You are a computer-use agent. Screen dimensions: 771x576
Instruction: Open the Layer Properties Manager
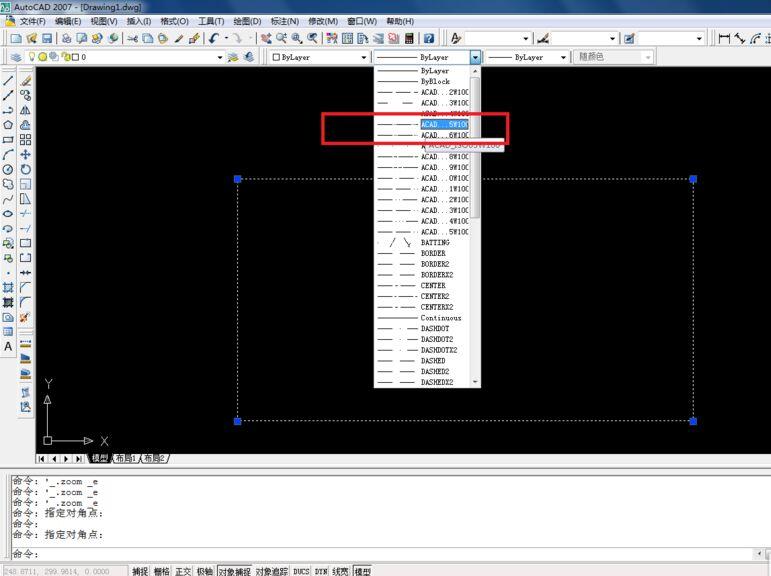16,57
